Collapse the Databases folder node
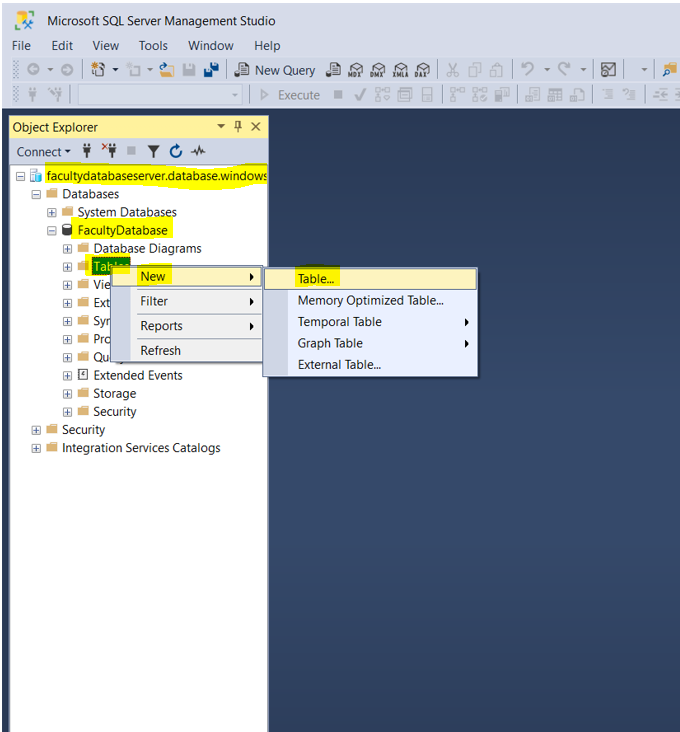Viewport: 680px width, 732px height. [x=36, y=195]
